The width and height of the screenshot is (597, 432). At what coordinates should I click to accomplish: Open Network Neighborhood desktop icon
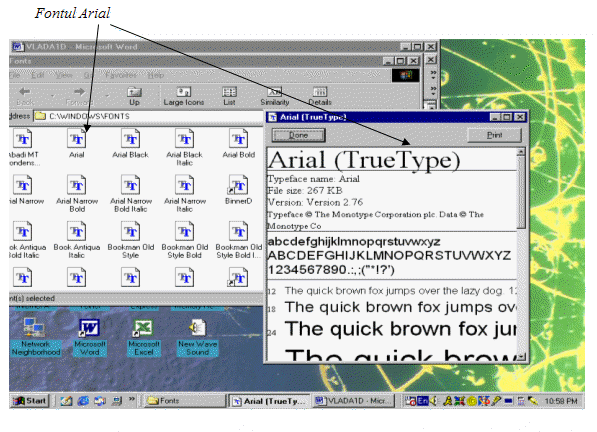(x=35, y=337)
